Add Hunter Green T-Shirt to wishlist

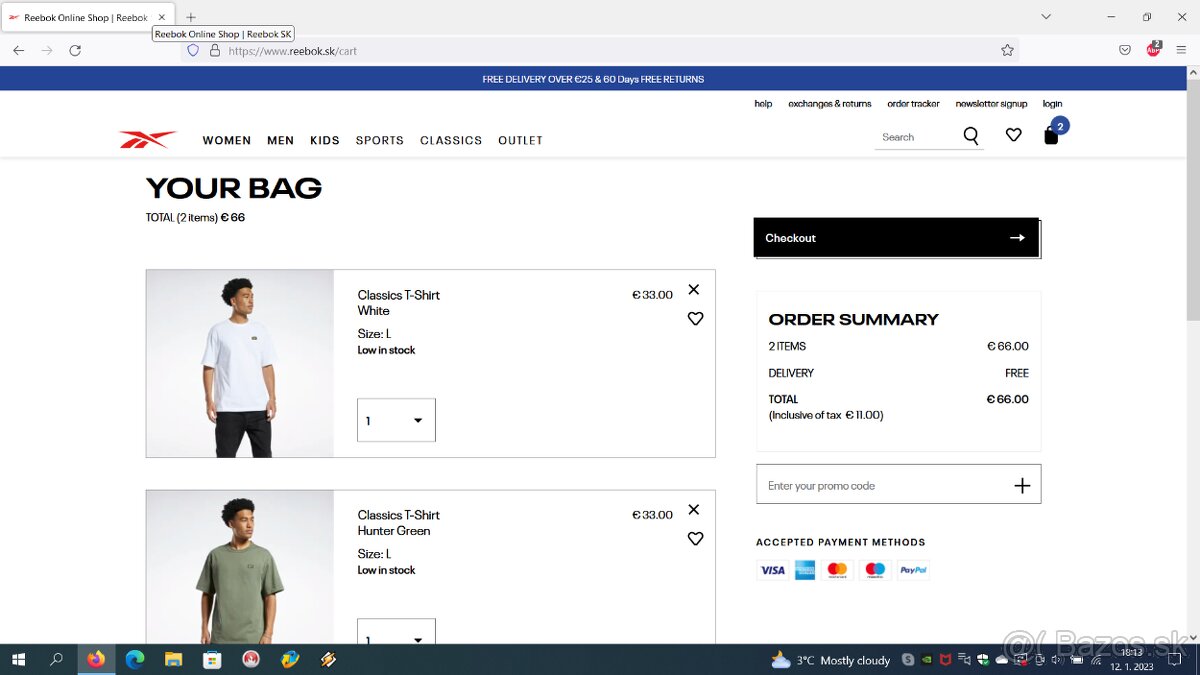tap(695, 539)
